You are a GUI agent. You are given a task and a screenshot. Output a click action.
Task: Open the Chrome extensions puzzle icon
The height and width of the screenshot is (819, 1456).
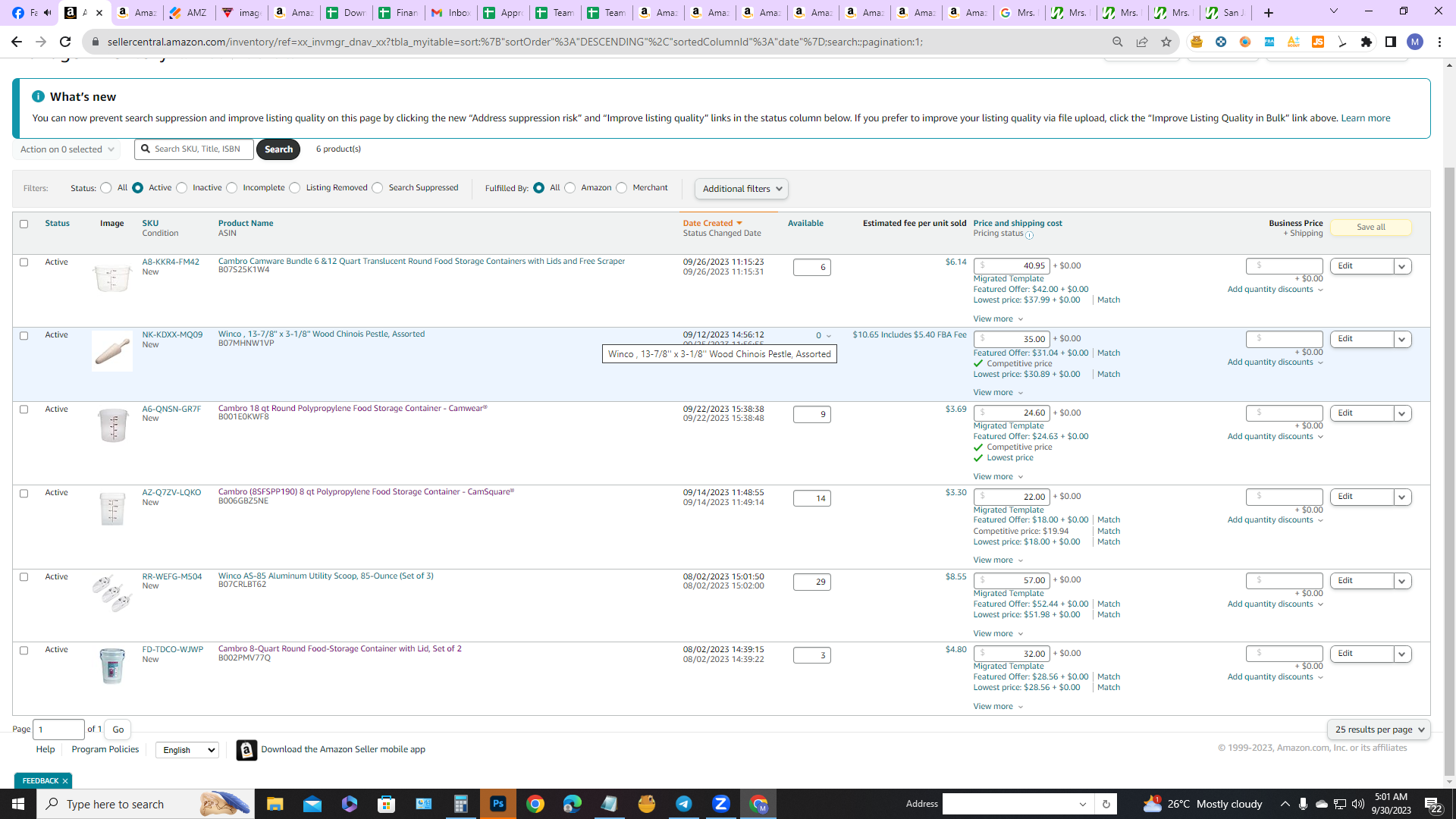pos(1366,42)
